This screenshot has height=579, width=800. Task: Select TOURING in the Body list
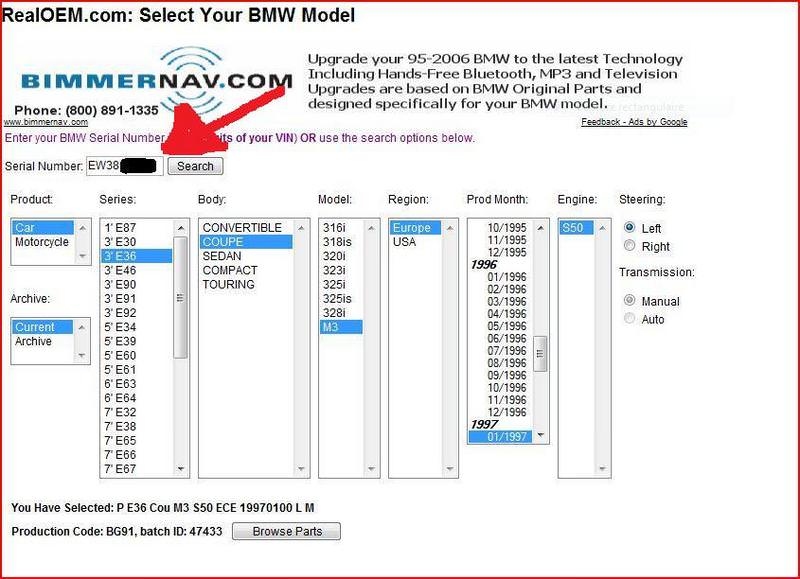[x=246, y=285]
